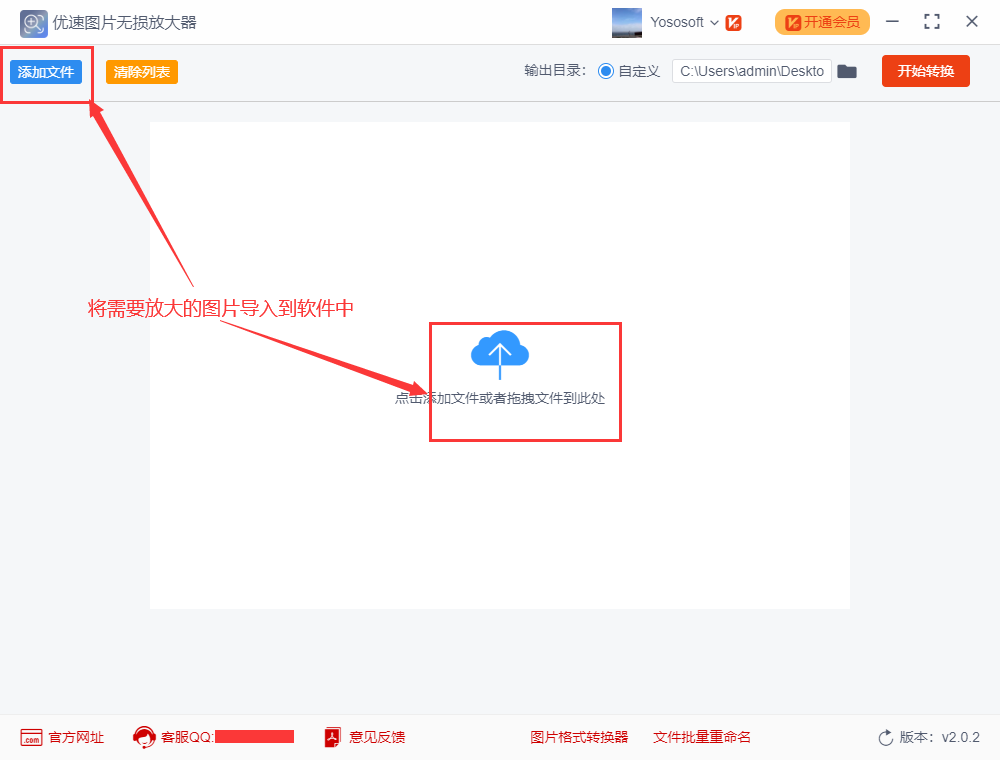Open the folder browser for output directory
Viewport: 1000px width, 760px height.
coord(847,71)
